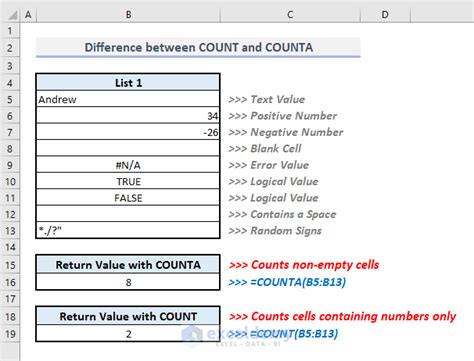Click the select-all corner triangle
The image size is (474, 361).
click(13, 15)
